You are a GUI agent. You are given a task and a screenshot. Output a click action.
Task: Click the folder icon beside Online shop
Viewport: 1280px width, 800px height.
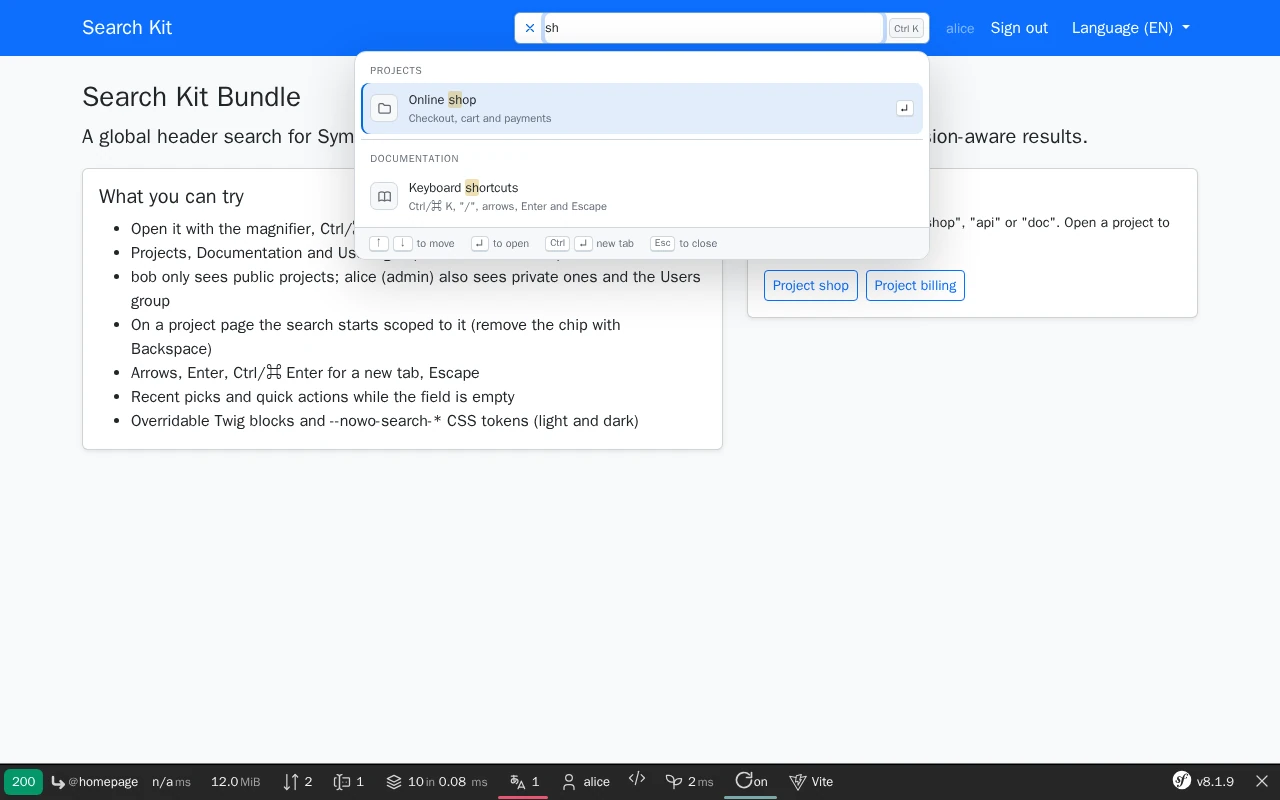click(384, 108)
